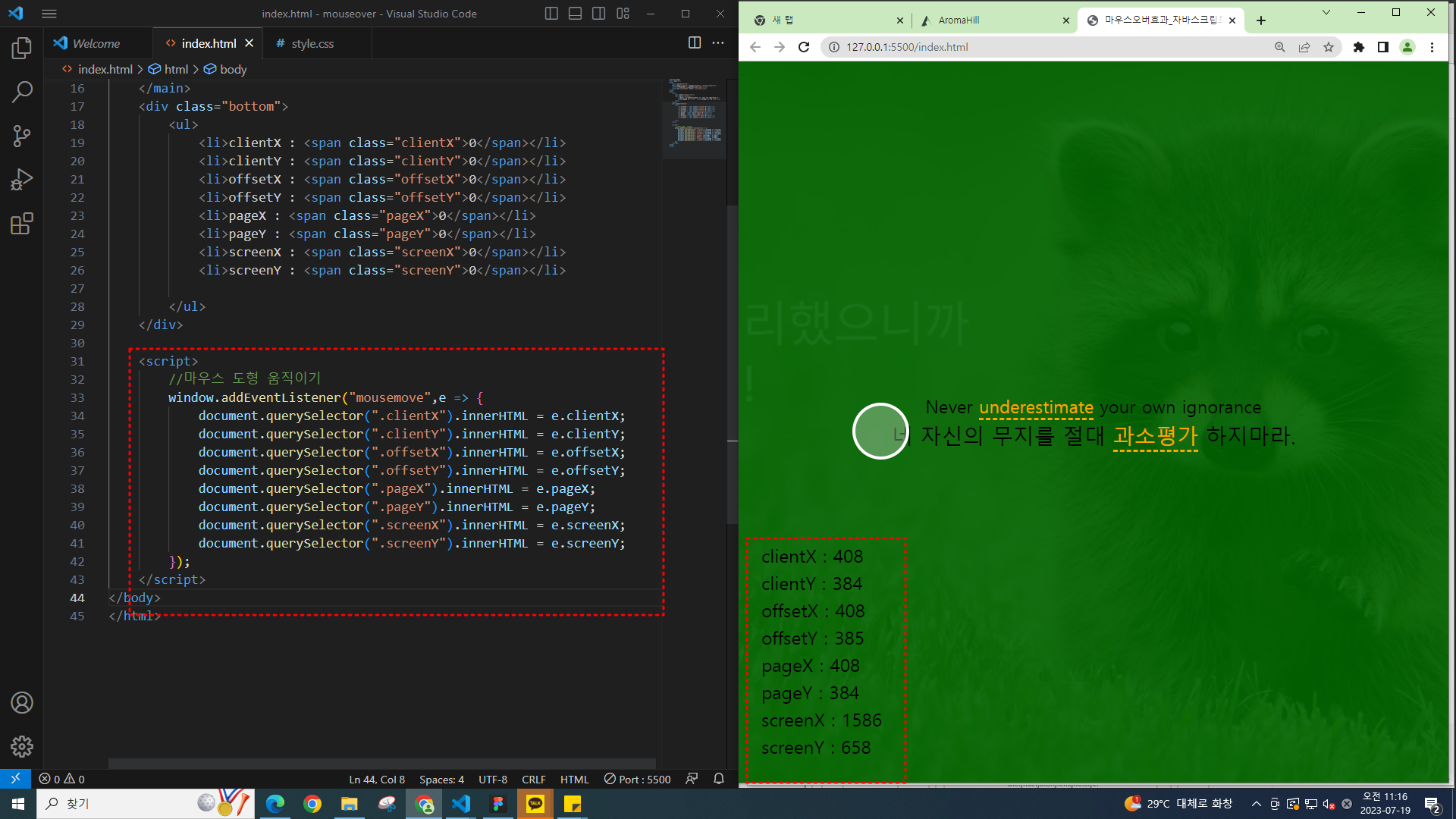Open Run and Debug view

[x=22, y=180]
